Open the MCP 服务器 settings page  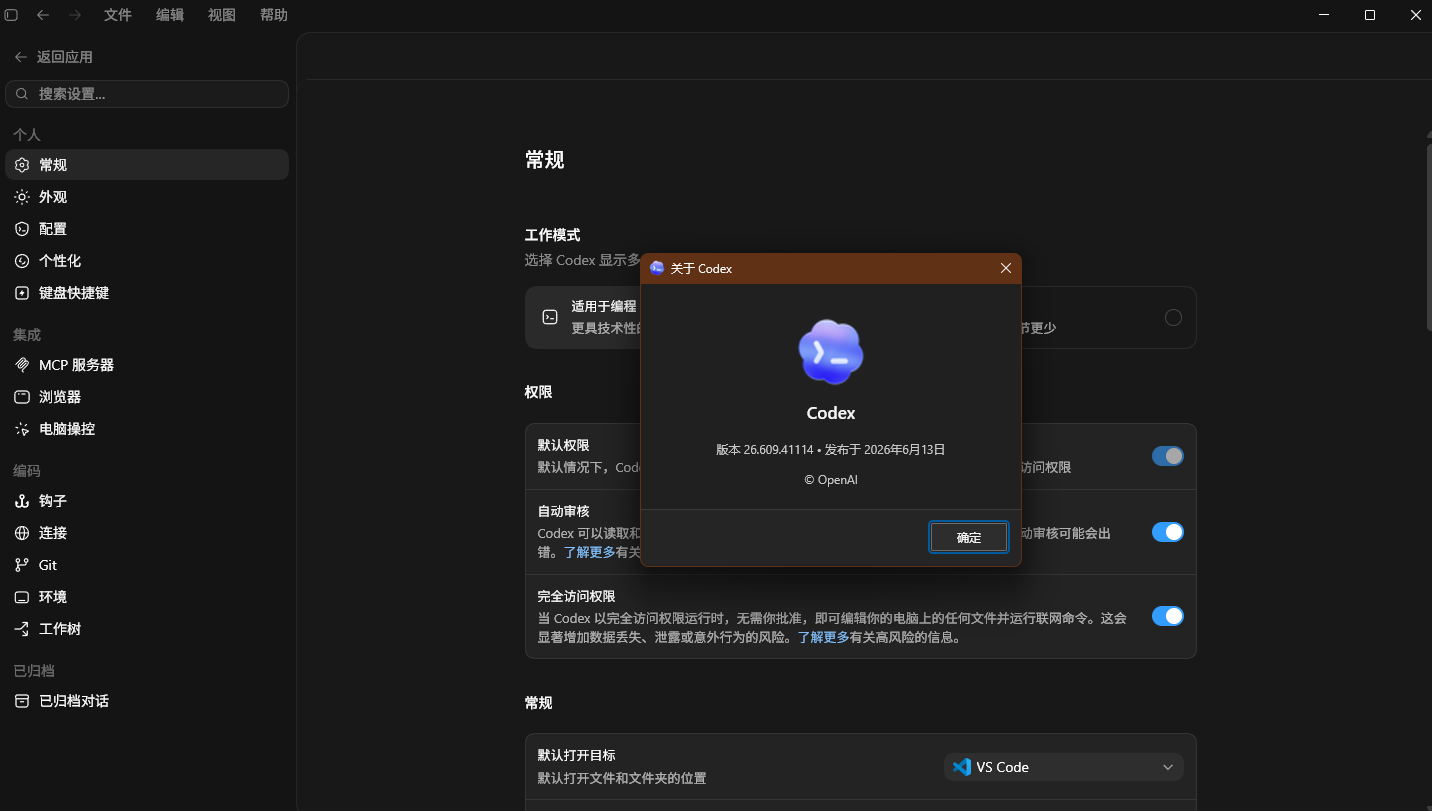tap(147, 365)
